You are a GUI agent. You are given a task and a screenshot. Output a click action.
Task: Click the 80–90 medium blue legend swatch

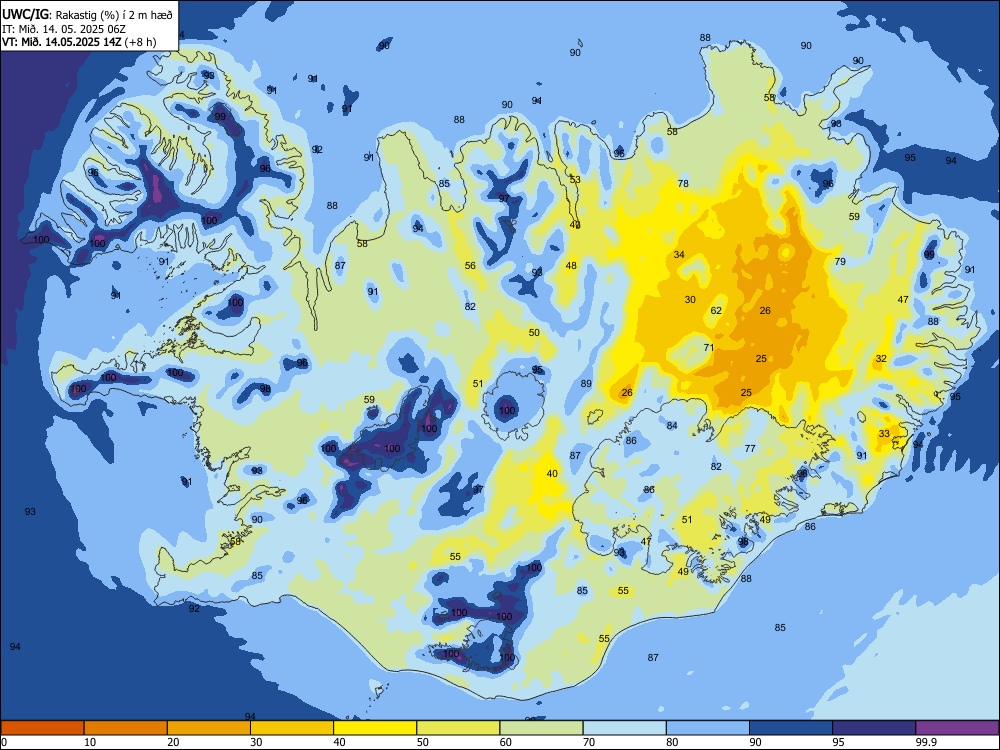708,728
